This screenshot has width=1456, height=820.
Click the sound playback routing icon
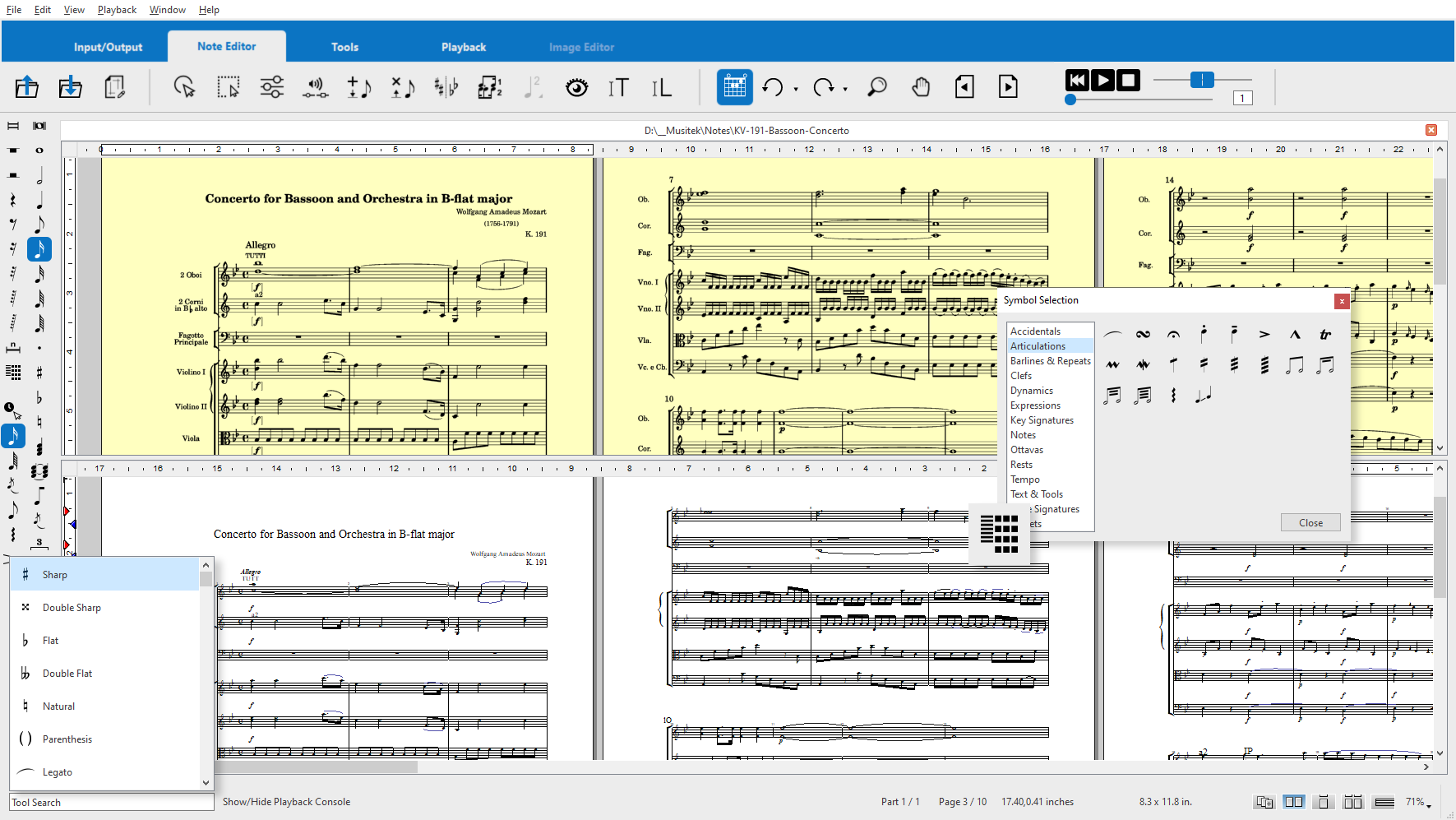[316, 86]
